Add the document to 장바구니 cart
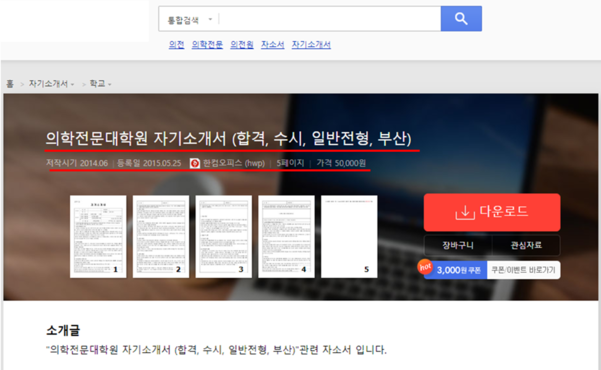 [458, 245]
